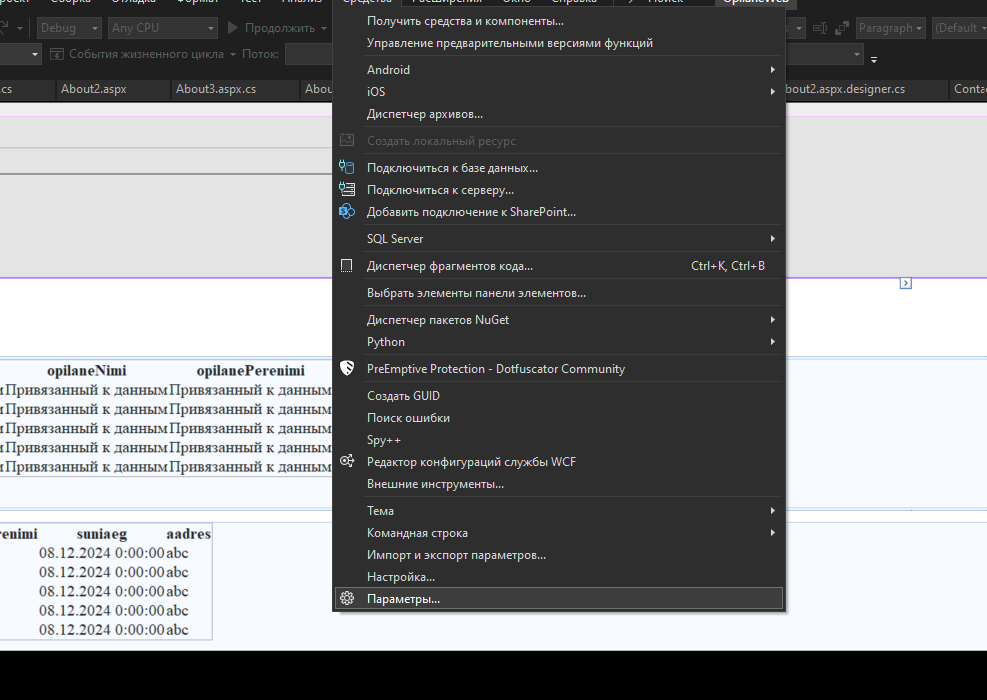Open the Paragraph block format dropdown
987x700 pixels.
point(890,28)
